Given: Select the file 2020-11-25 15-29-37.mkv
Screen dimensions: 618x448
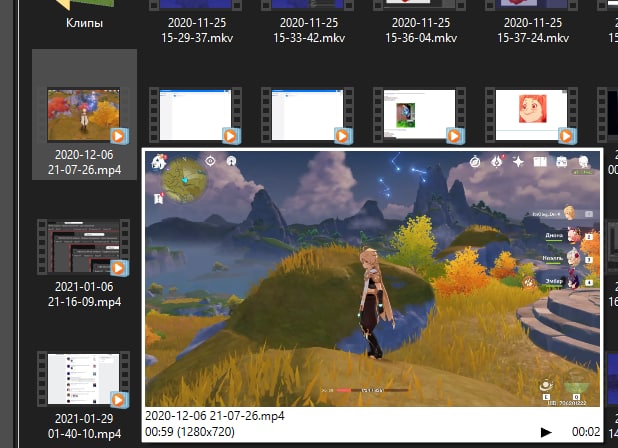Looking at the screenshot, I should point(197,30).
